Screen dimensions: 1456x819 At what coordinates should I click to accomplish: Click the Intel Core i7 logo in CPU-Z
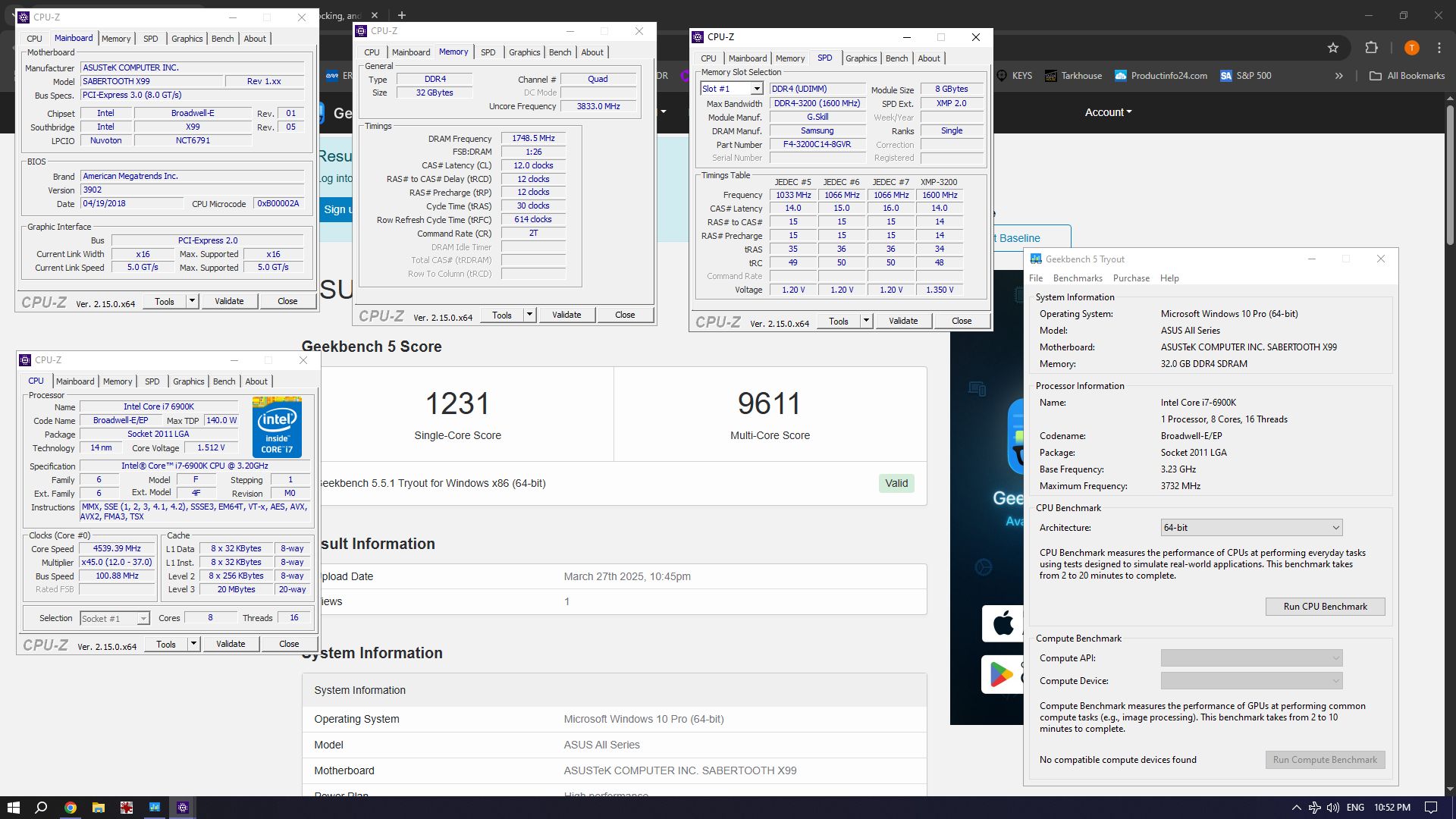(x=277, y=427)
